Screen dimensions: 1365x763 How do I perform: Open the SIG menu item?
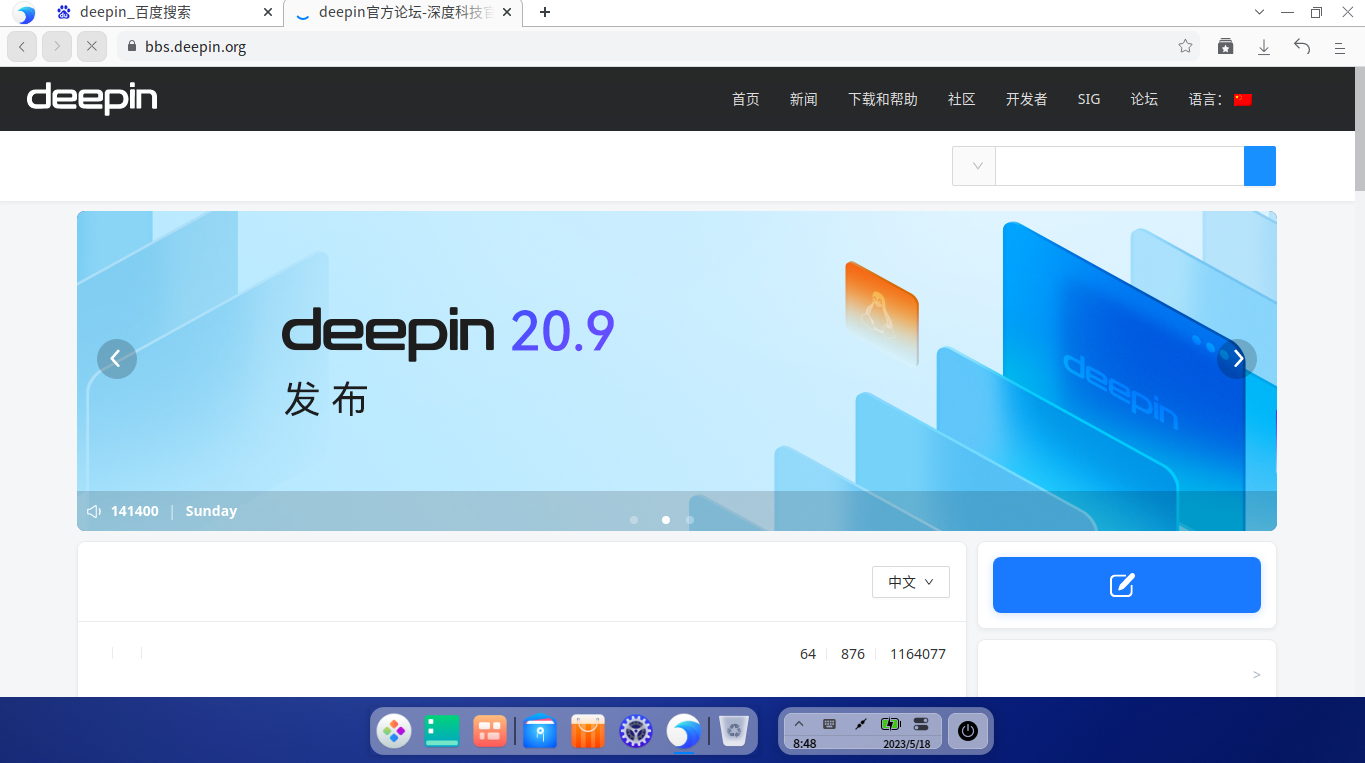point(1088,99)
